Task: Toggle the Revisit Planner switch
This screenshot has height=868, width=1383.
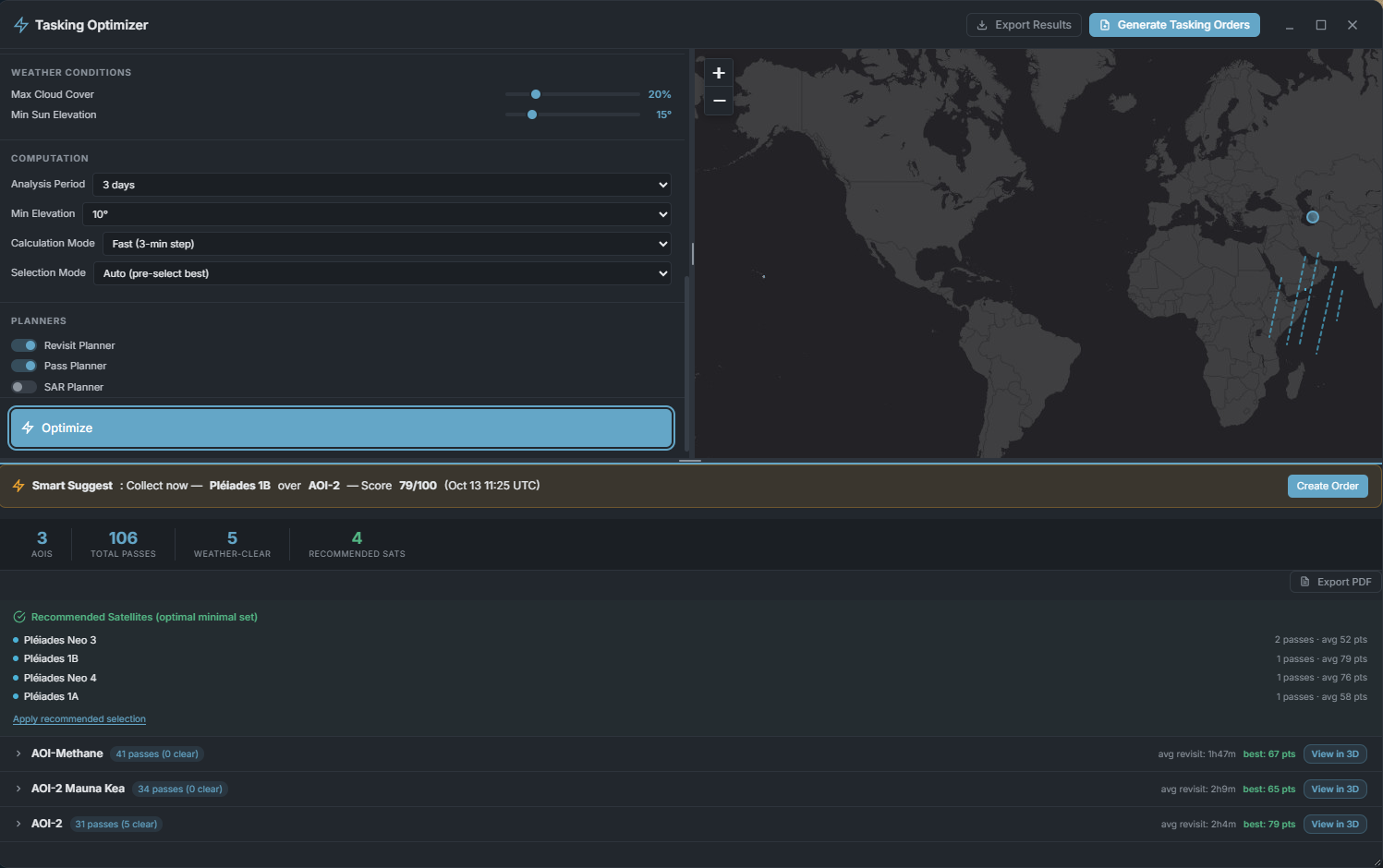Action: pyautogui.click(x=24, y=345)
